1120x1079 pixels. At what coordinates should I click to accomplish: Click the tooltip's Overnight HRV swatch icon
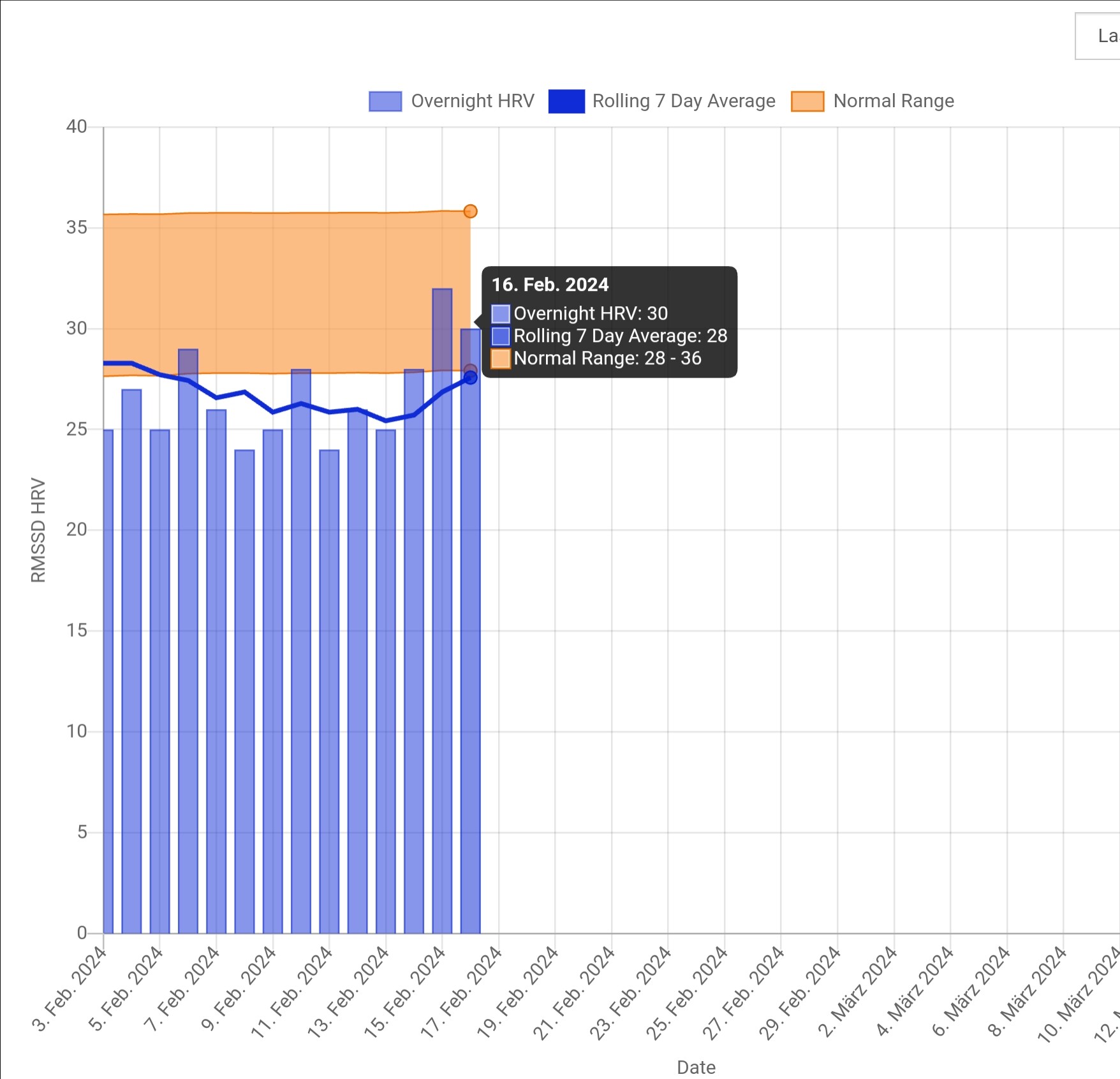tap(501, 314)
